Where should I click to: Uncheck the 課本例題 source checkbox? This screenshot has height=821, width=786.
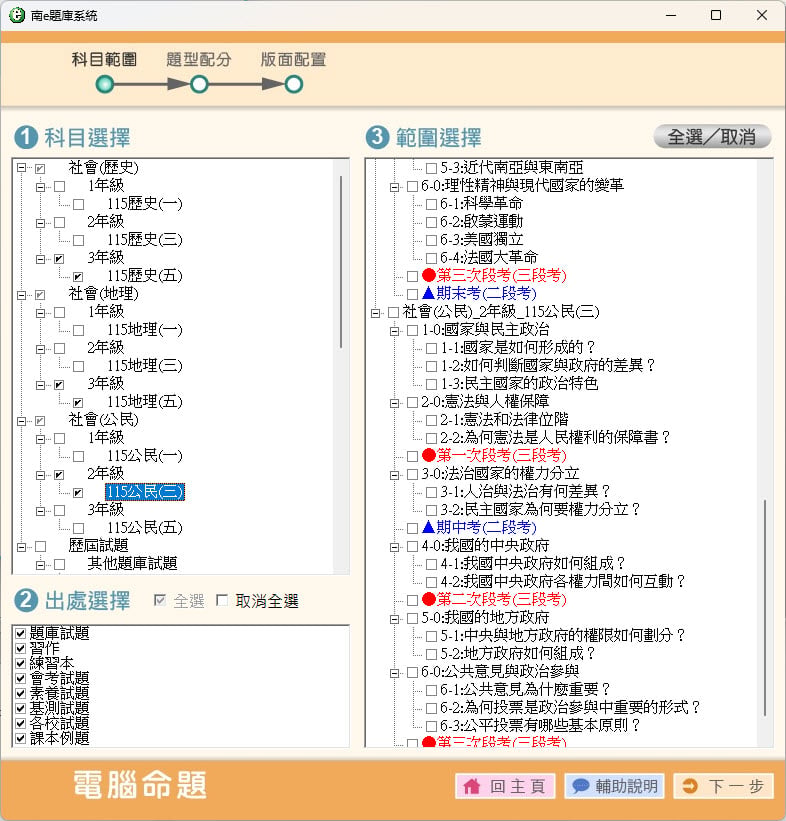coord(20,739)
